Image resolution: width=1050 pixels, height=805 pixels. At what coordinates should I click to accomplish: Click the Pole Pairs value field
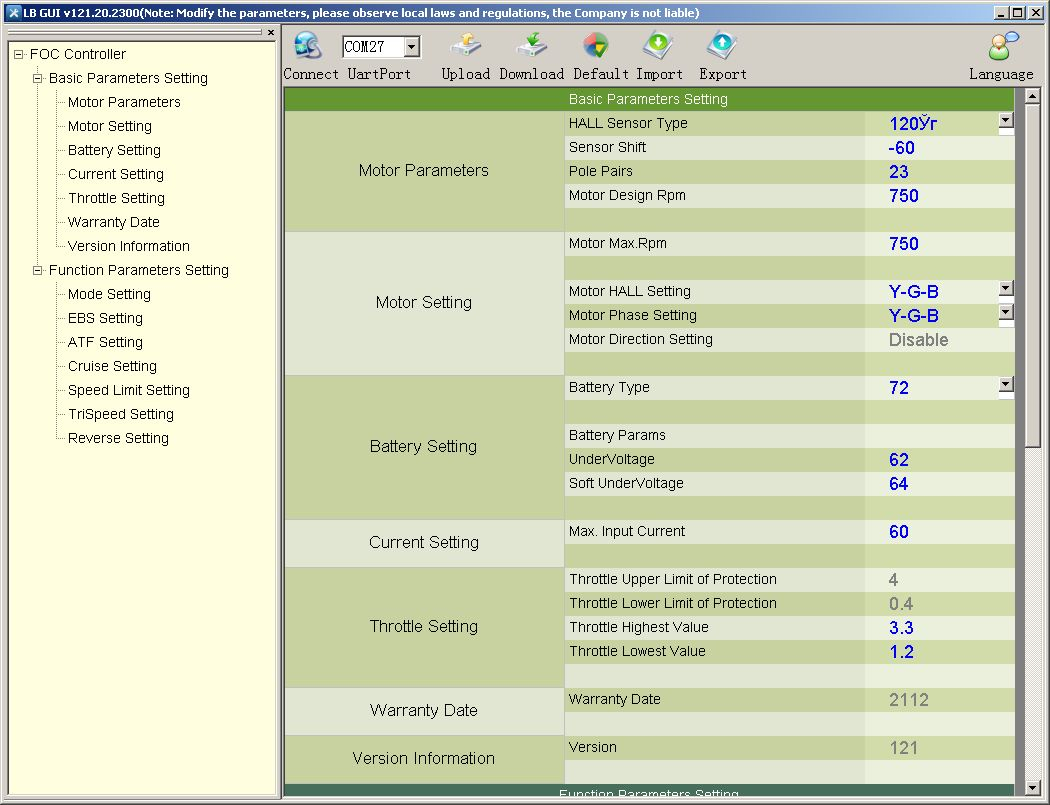click(x=938, y=172)
